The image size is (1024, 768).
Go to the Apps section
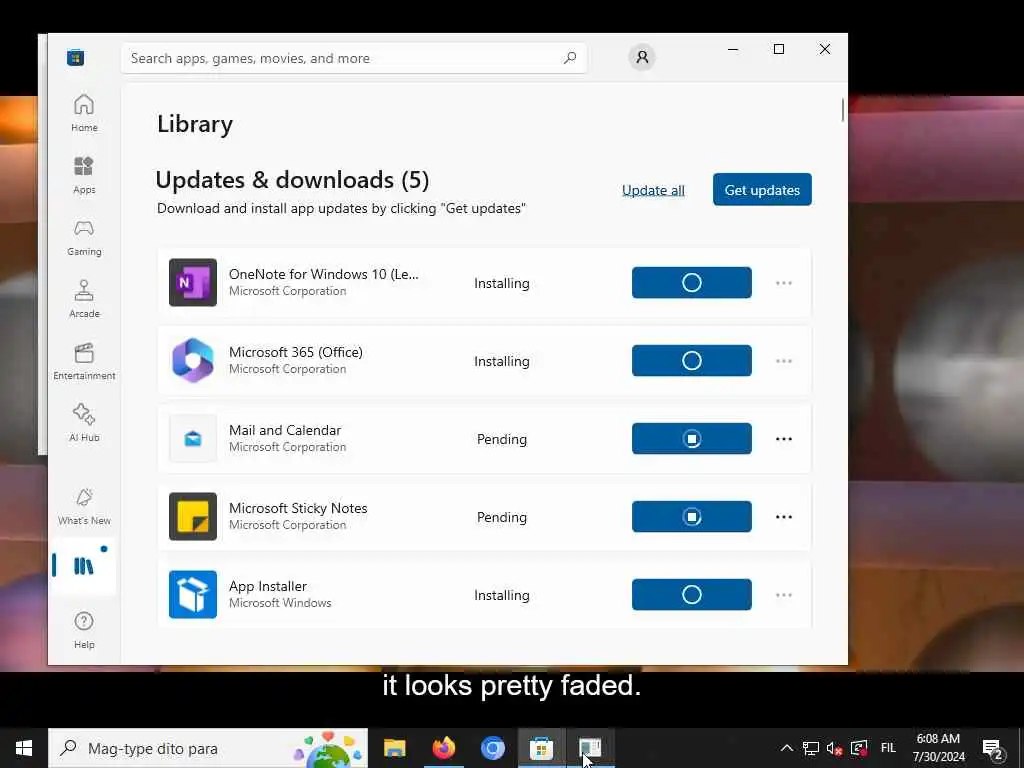[84, 175]
